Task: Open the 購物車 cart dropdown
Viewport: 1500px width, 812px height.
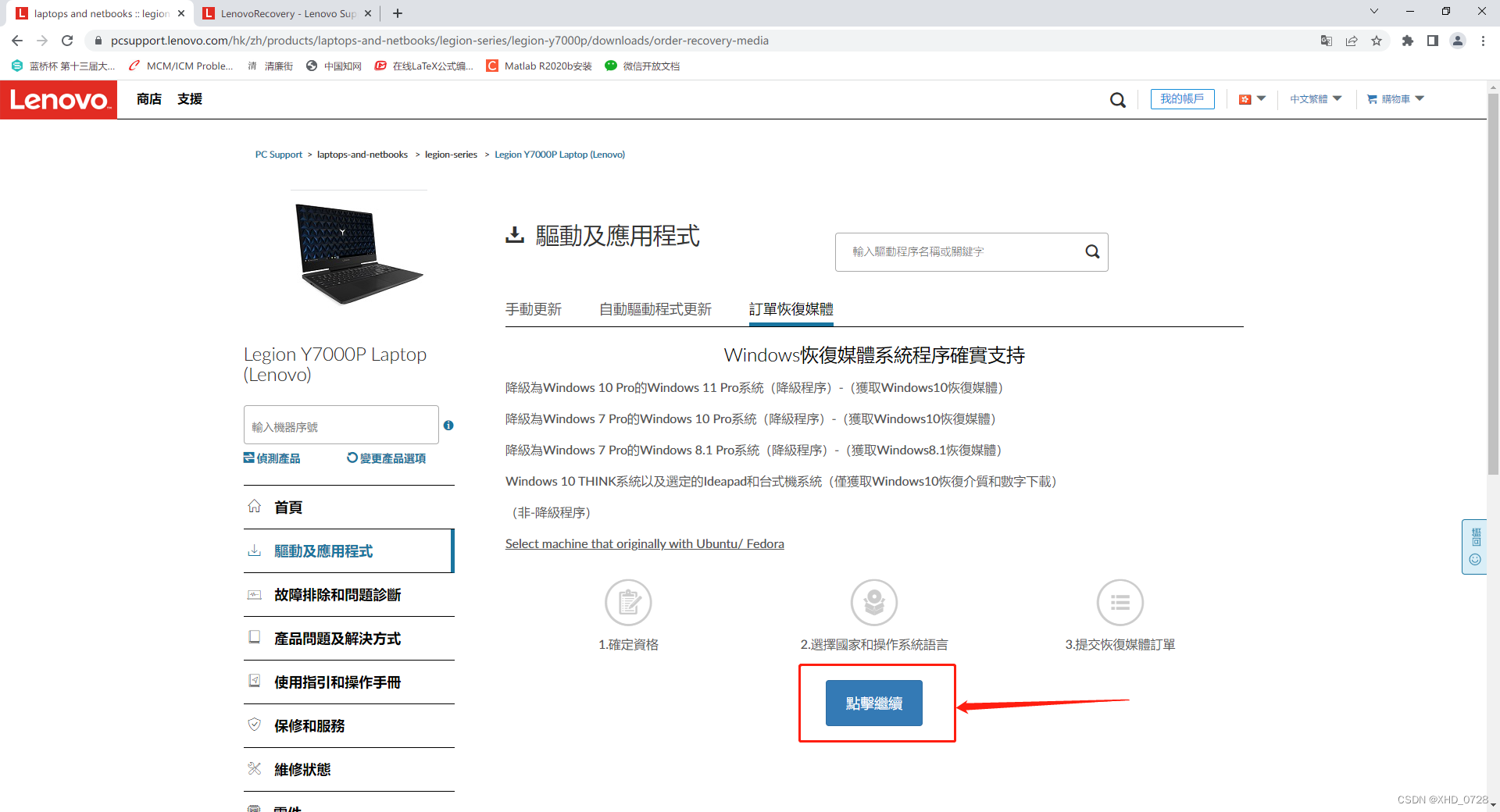Action: coord(1395,99)
